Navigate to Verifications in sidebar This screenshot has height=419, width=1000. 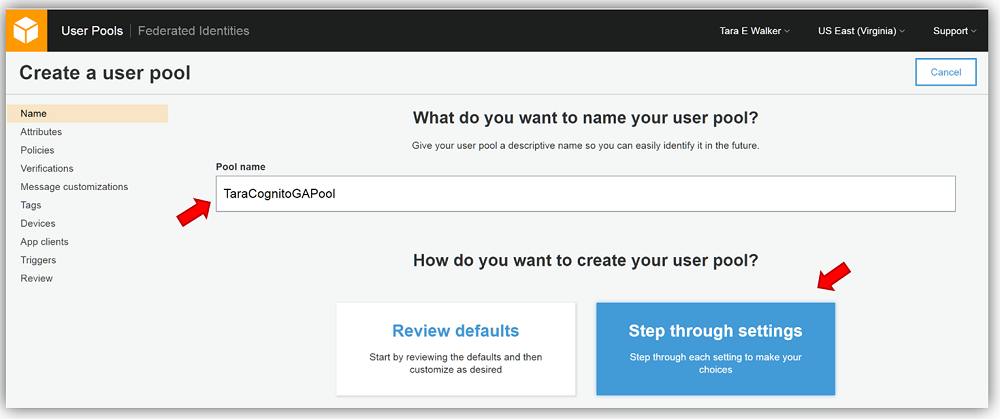point(47,169)
